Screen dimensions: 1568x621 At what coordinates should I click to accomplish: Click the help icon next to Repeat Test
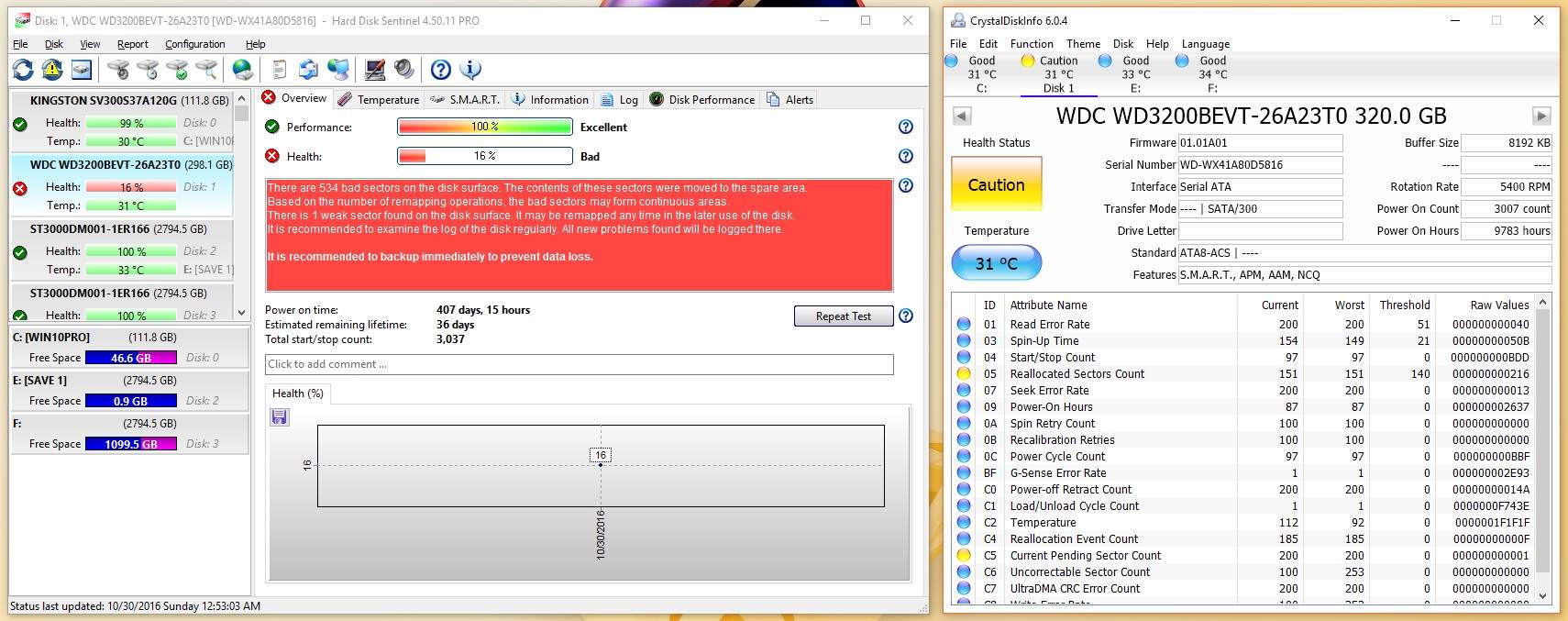[x=906, y=316]
